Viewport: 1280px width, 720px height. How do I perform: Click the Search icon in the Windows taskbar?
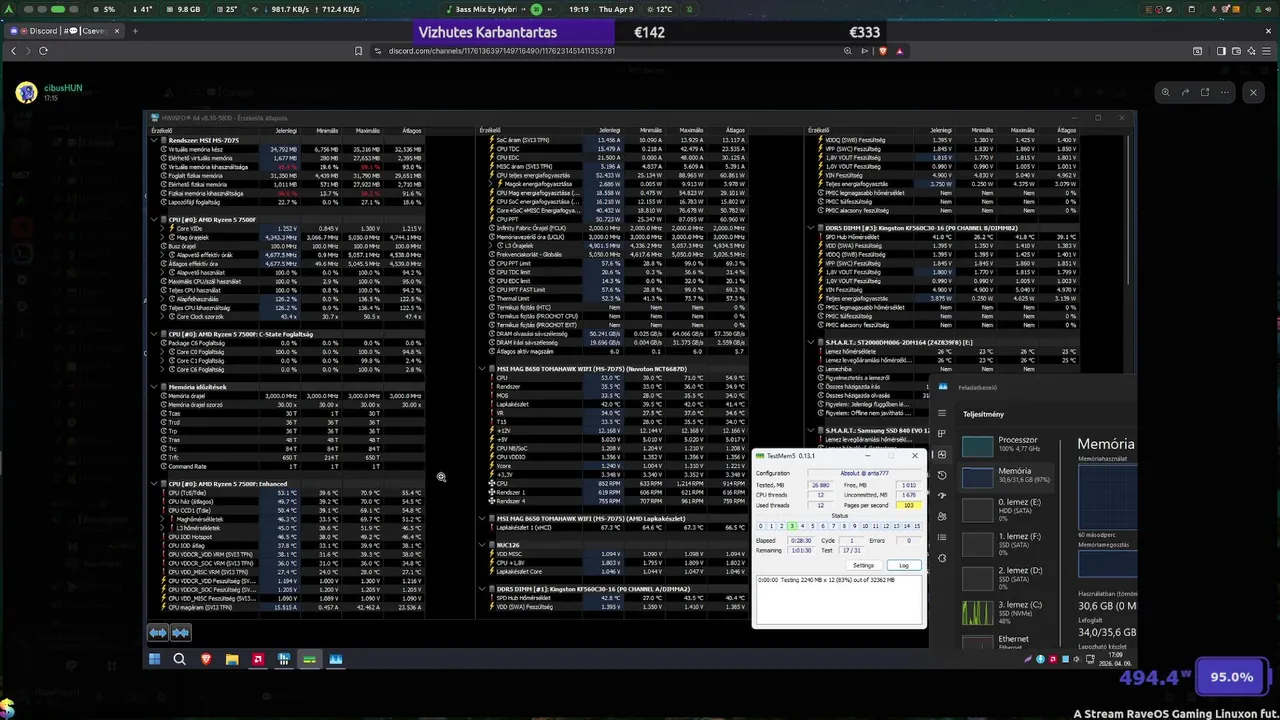coord(180,659)
